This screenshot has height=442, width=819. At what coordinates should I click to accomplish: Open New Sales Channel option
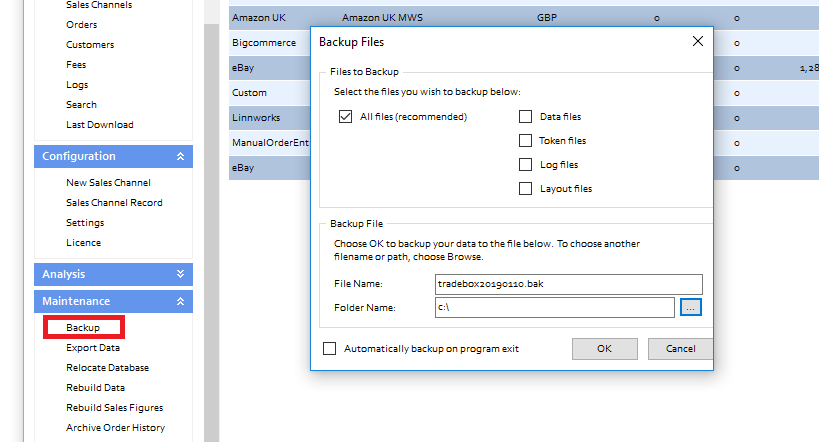[108, 183]
